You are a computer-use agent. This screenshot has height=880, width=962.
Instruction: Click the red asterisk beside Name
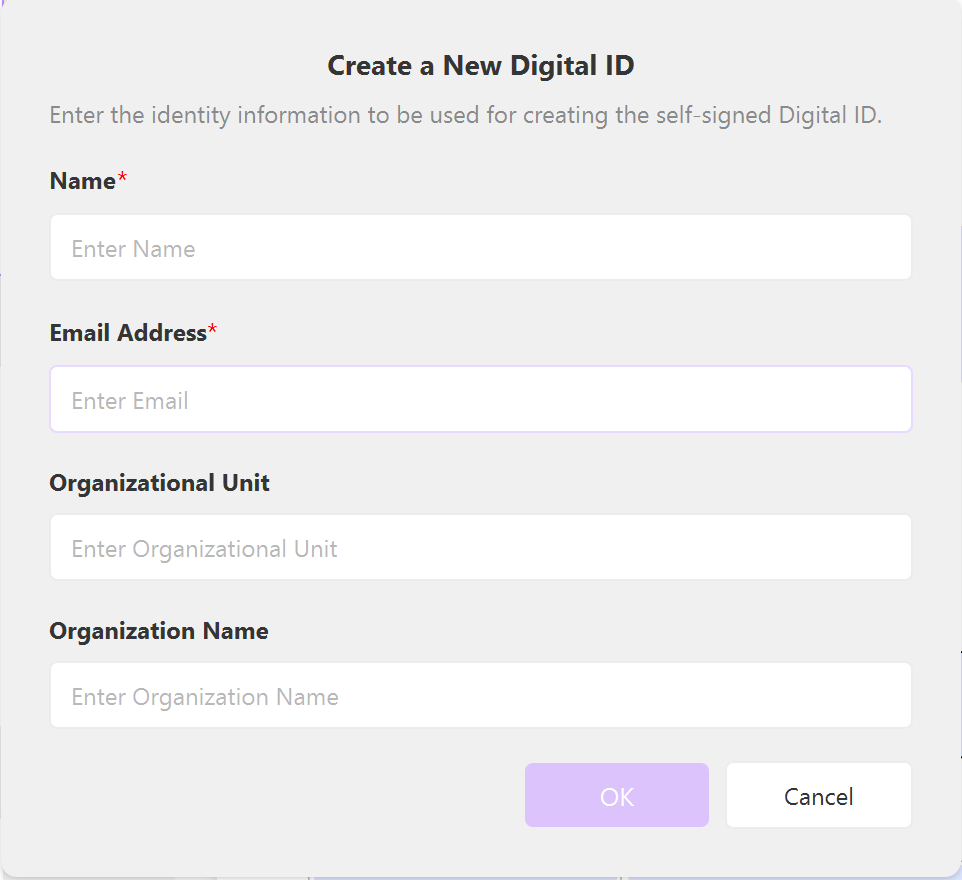(123, 179)
